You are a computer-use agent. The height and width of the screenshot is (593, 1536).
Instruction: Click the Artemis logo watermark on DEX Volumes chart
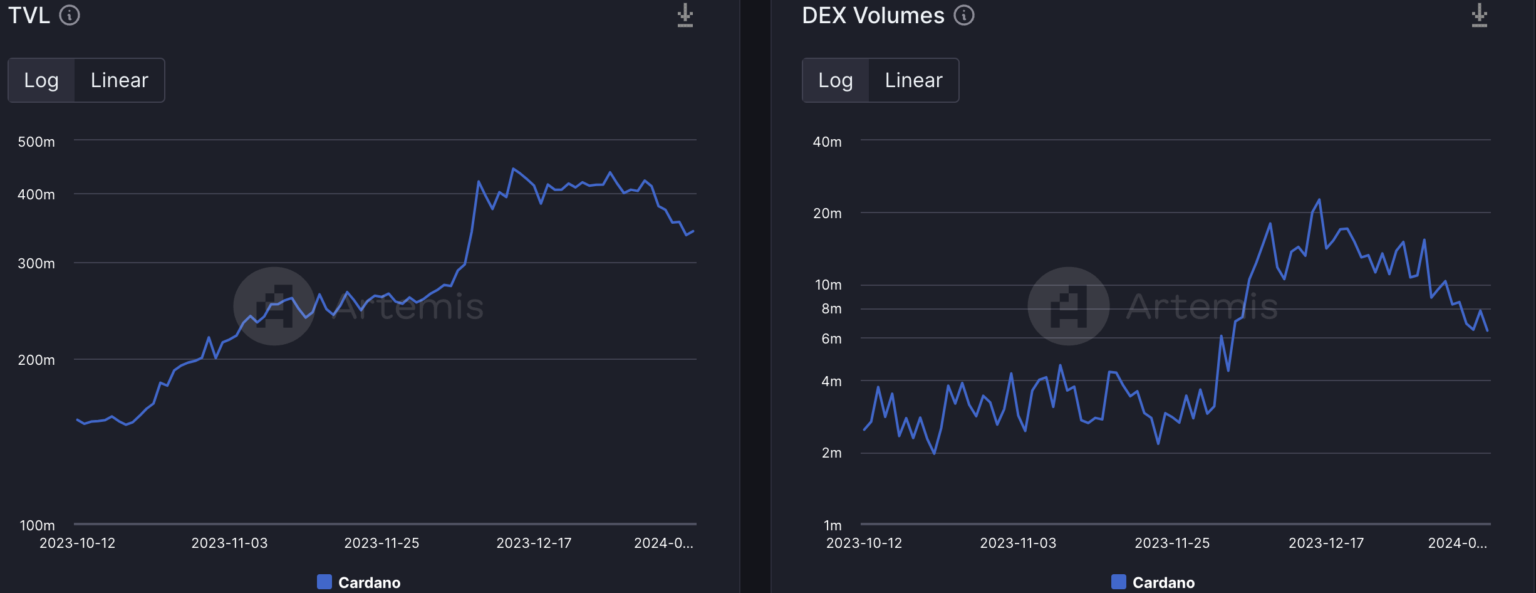tap(1068, 306)
